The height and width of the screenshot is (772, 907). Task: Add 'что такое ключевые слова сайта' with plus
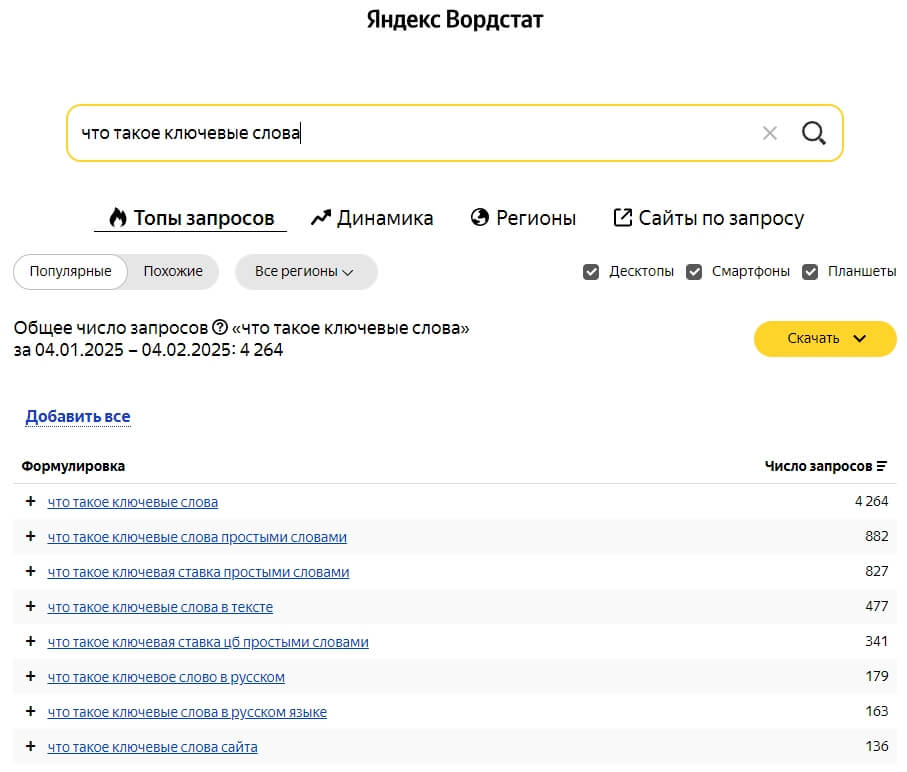(31, 747)
